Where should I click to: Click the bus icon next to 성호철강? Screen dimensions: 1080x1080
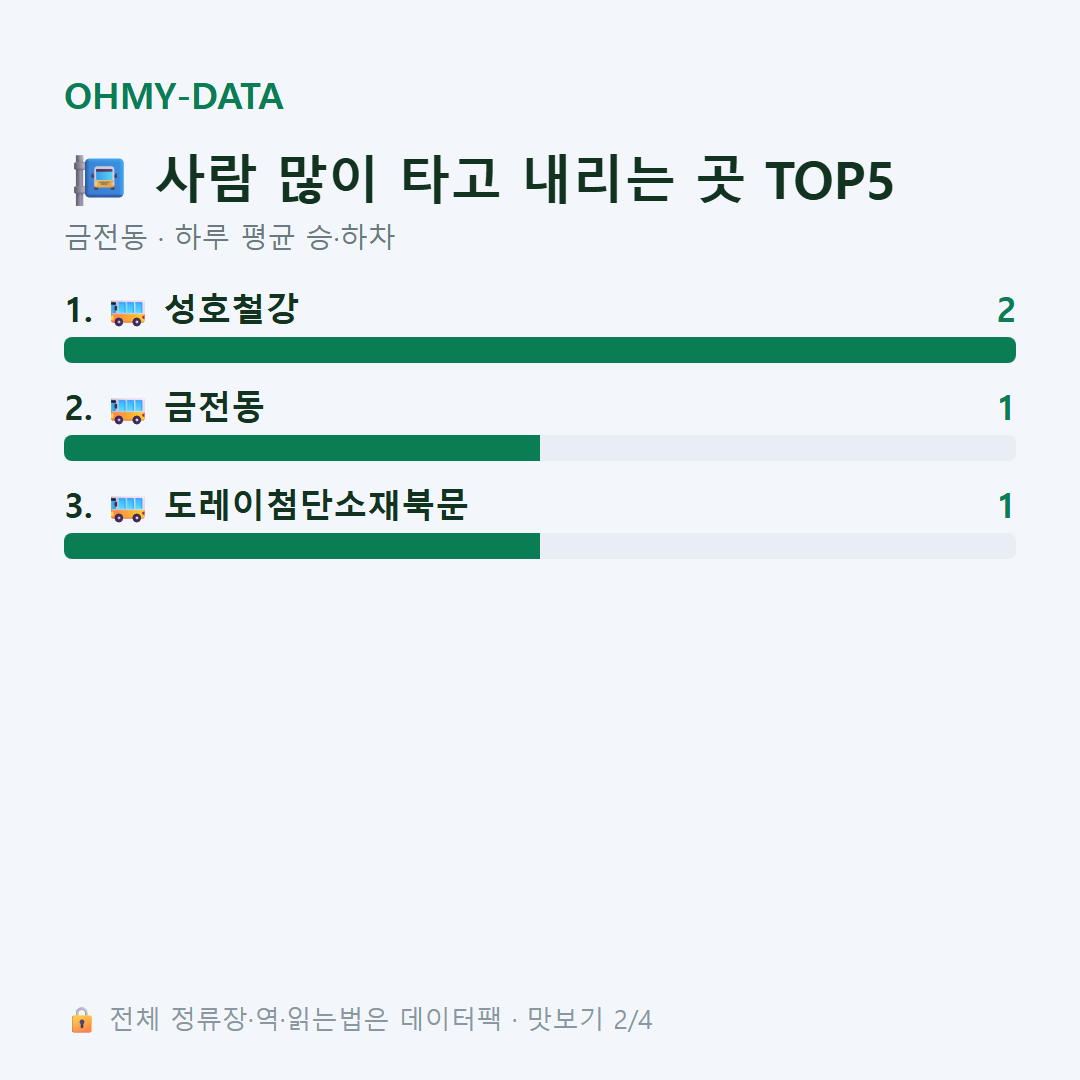coord(127,311)
